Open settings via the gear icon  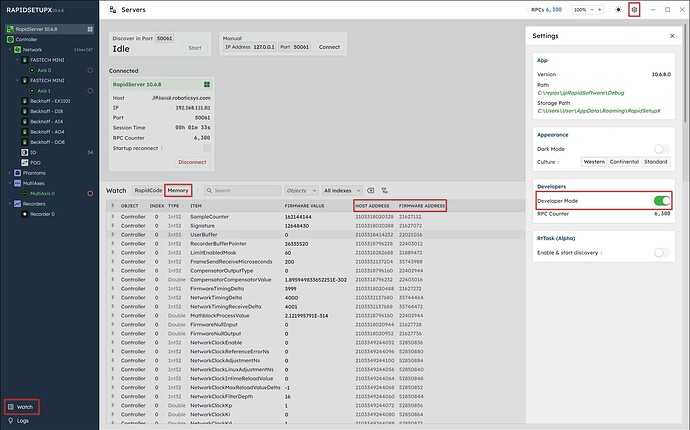click(x=633, y=9)
